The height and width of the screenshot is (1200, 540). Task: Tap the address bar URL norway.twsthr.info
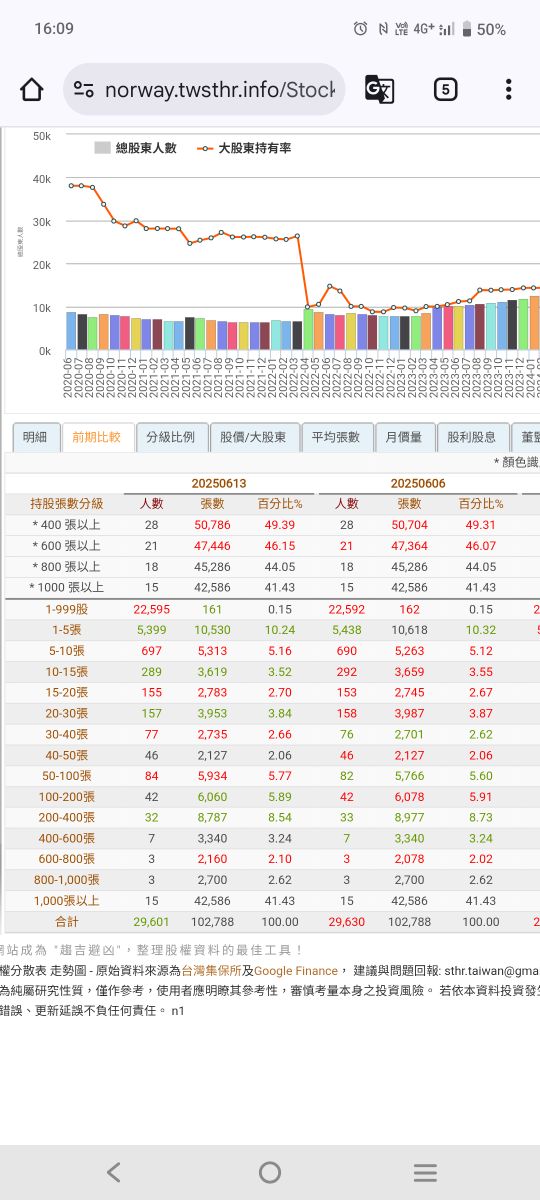(220, 90)
